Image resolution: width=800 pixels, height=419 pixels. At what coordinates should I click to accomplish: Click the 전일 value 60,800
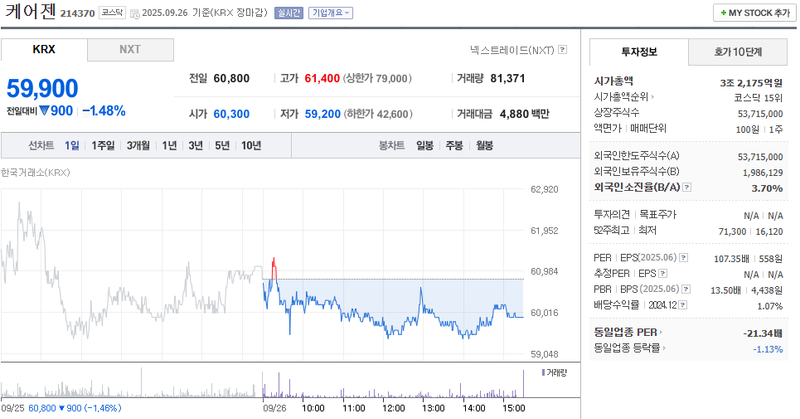coord(232,78)
